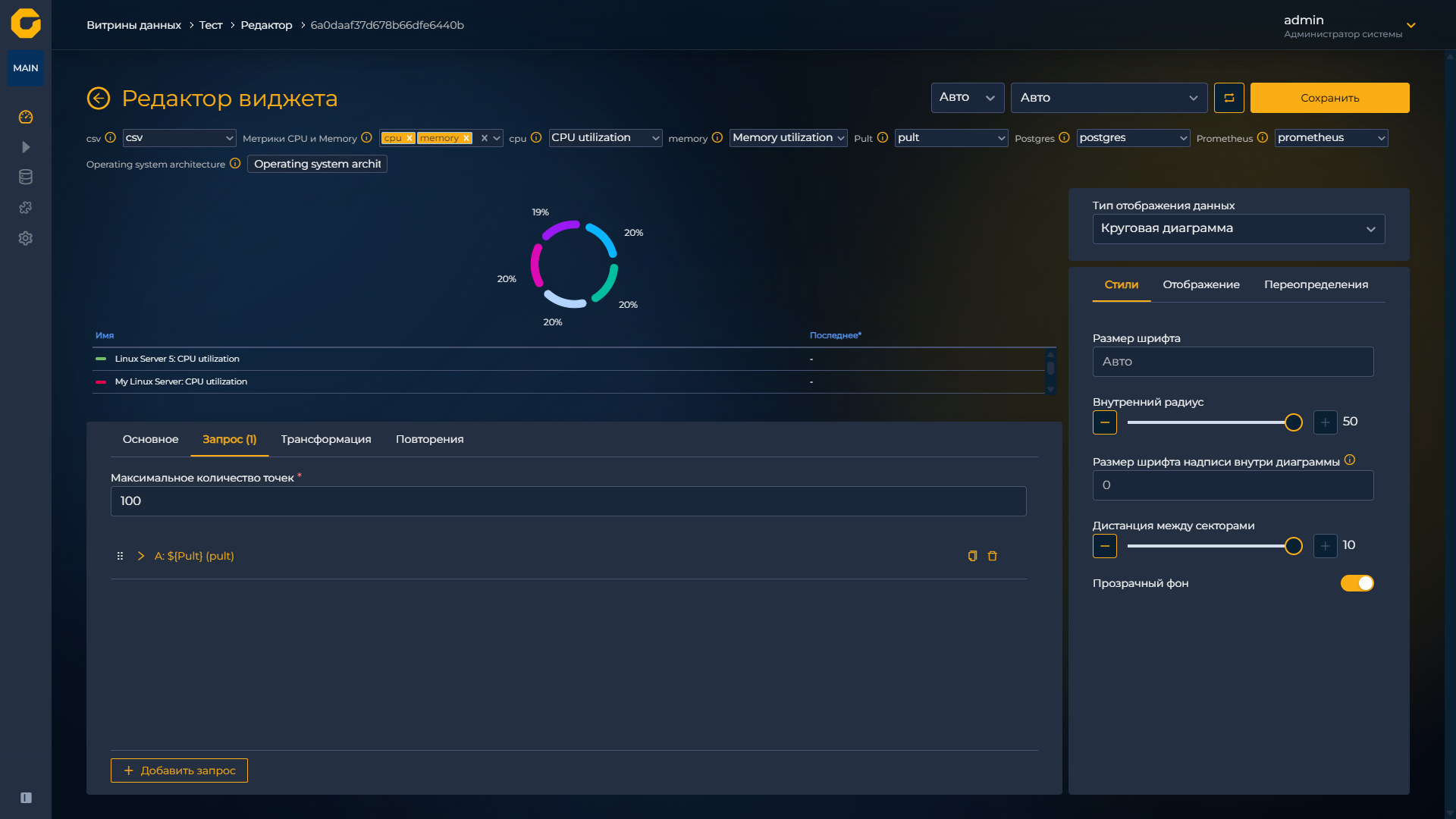This screenshot has height=819, width=1456.
Task: Remove the memory tag with its x
Action: 466,138
